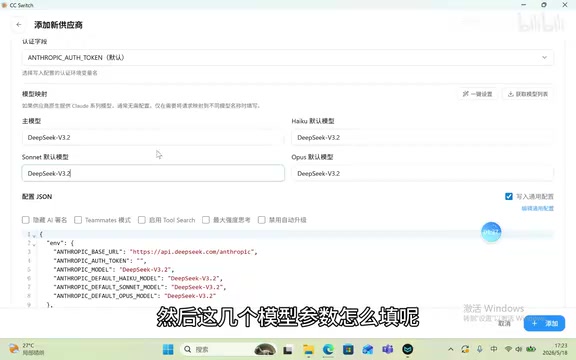Image resolution: width=576 pixels, height=360 pixels.
Task: Click the ANTHROPIC_AUTH_TOKEN line in JSON editor
Action: pos(100,261)
